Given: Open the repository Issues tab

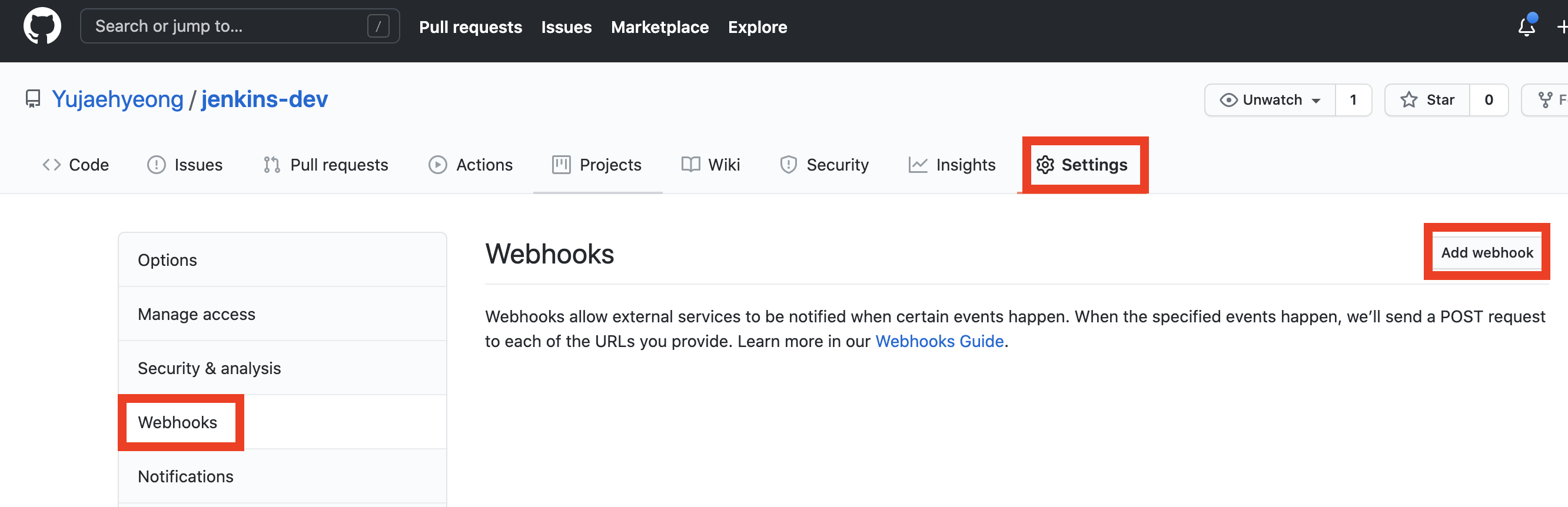Looking at the screenshot, I should pyautogui.click(x=185, y=165).
